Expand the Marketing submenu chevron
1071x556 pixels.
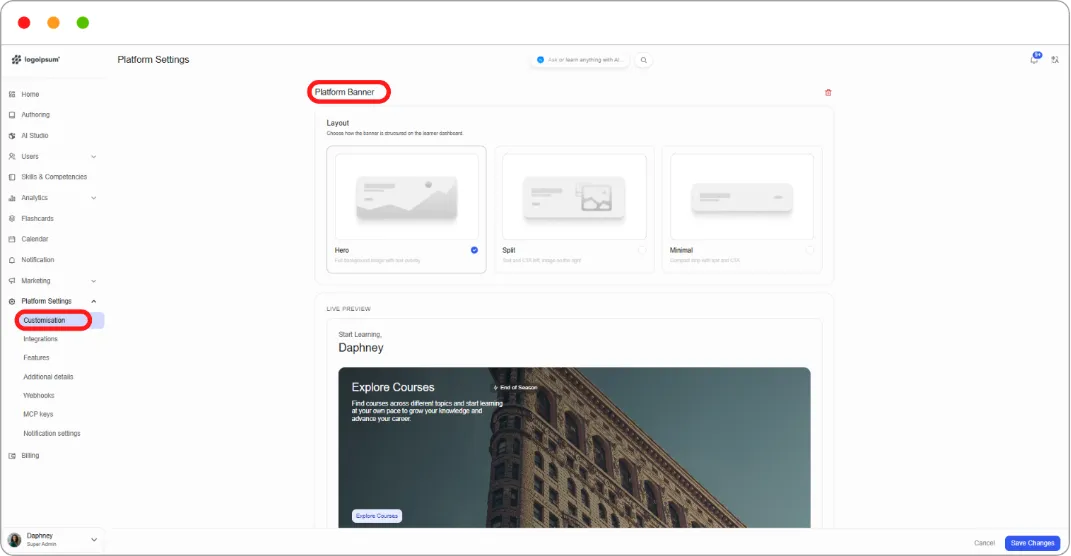[x=94, y=281]
